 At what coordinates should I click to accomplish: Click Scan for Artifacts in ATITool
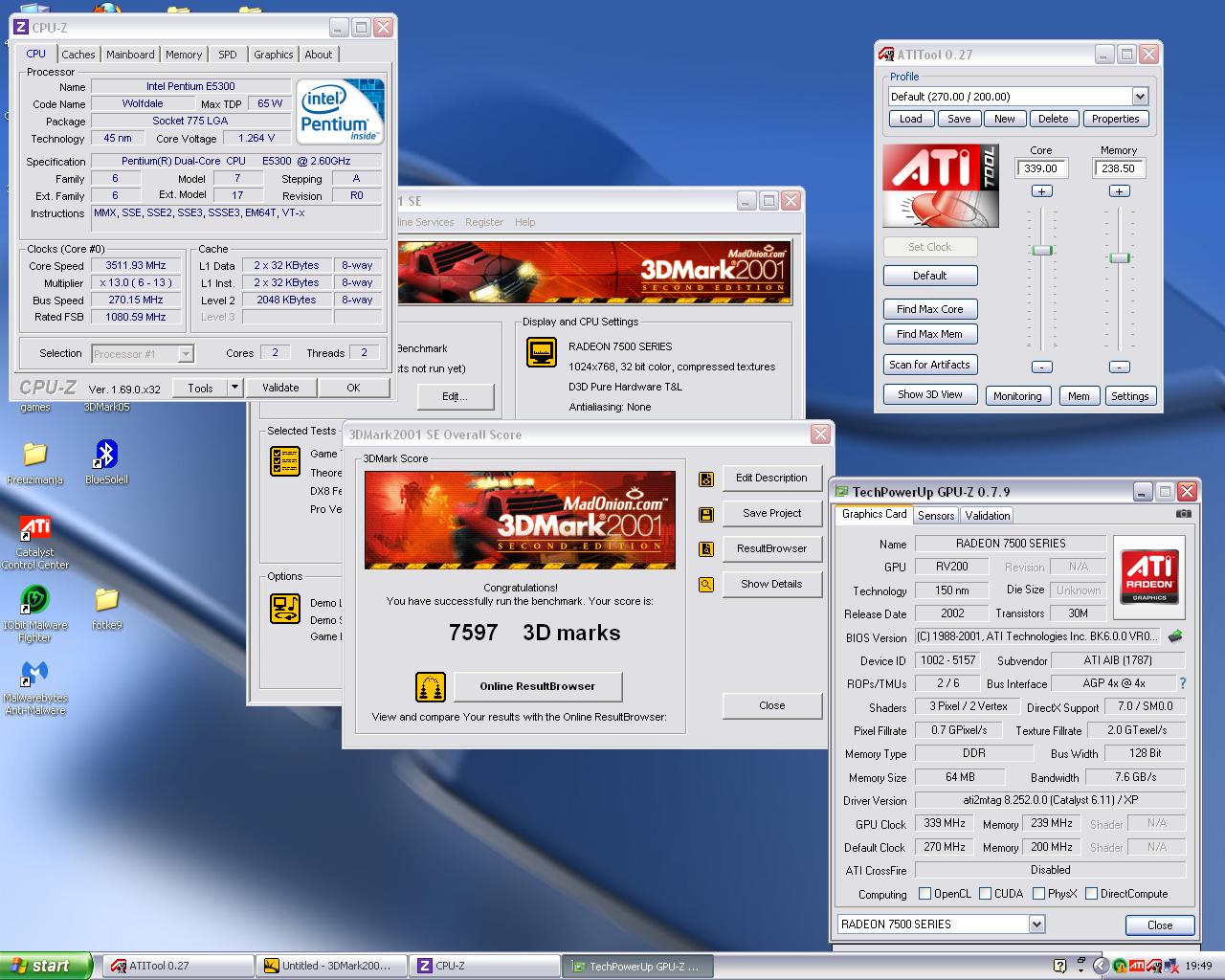point(930,365)
